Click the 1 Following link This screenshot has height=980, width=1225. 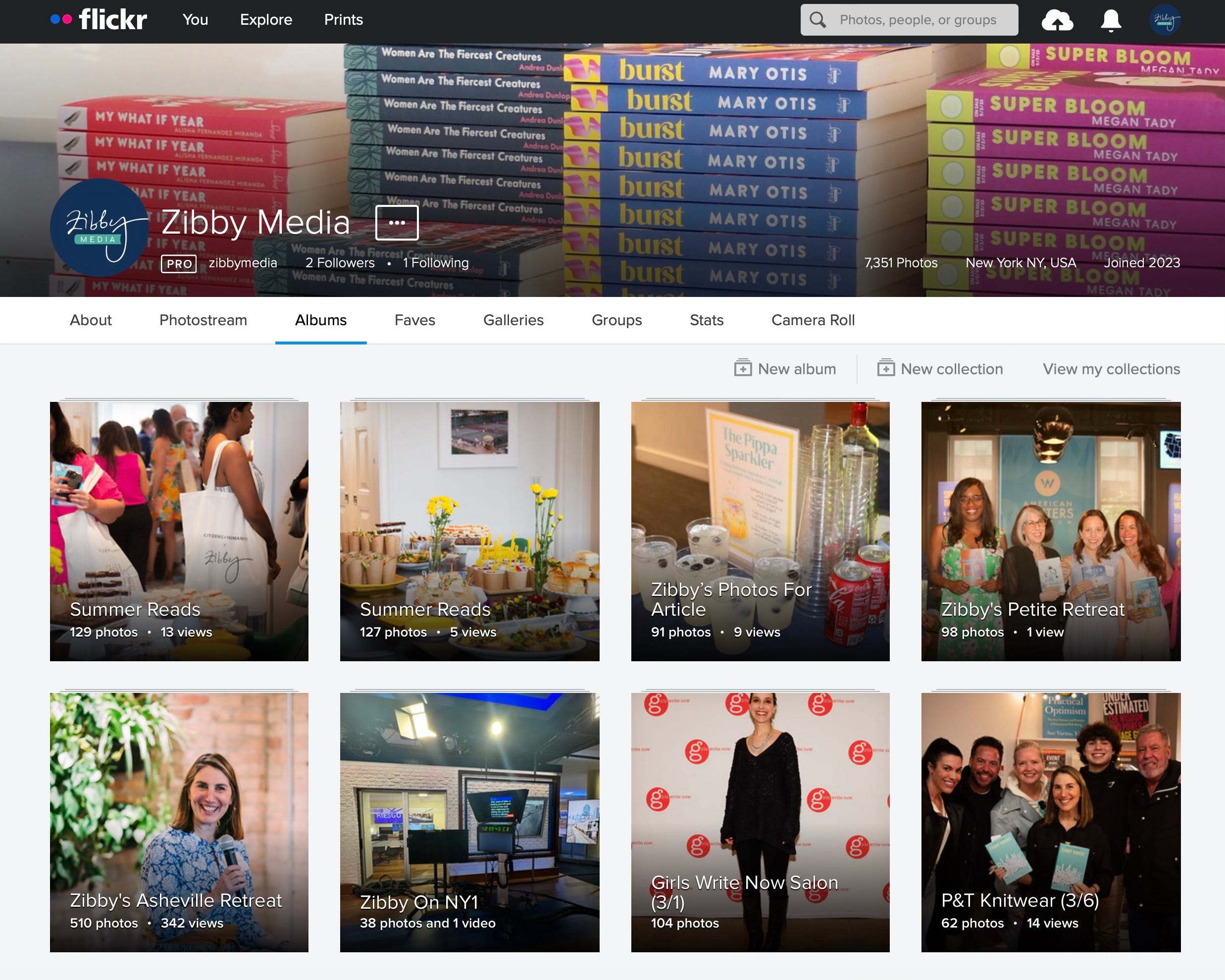(x=436, y=262)
